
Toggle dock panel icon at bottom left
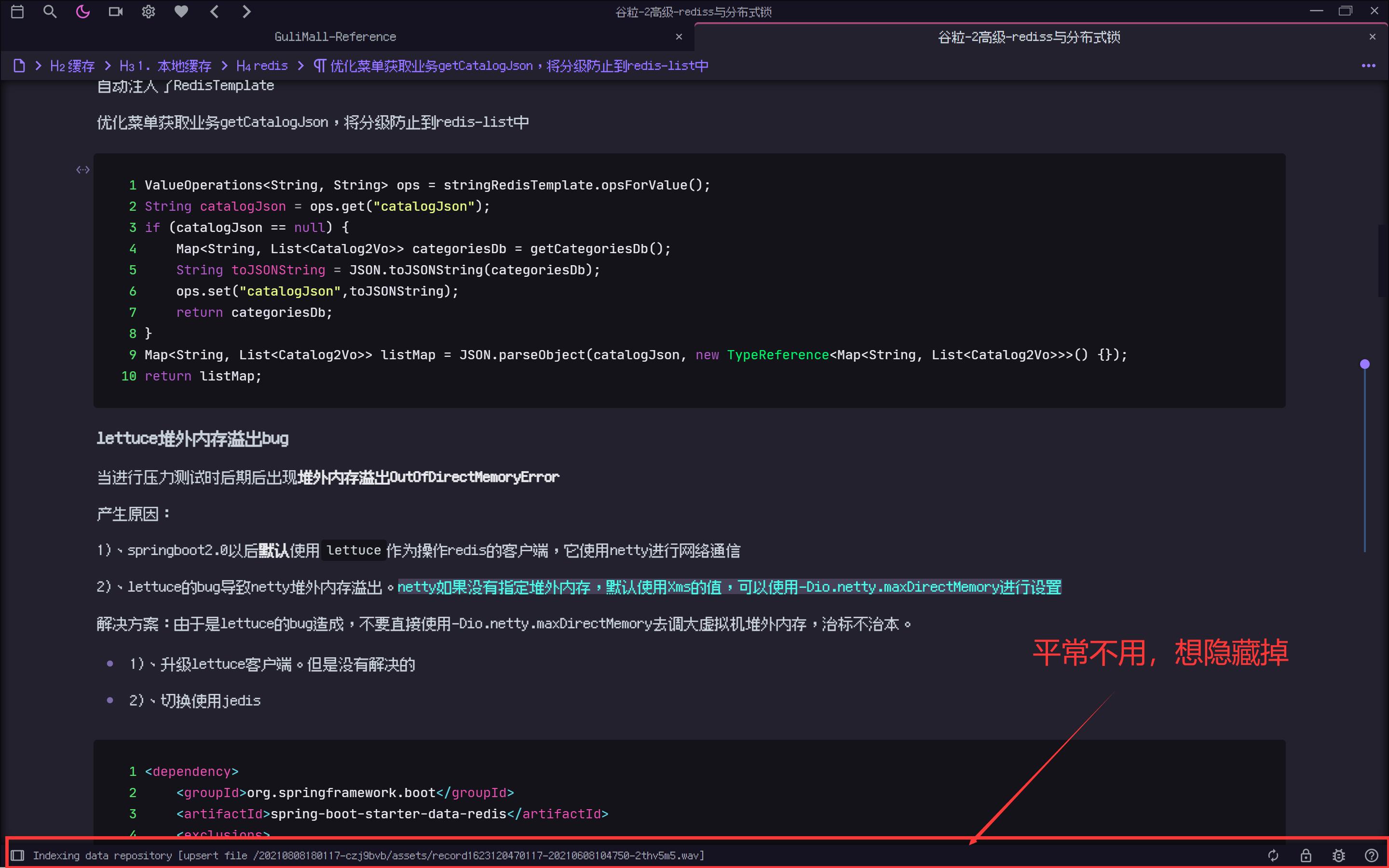17,855
